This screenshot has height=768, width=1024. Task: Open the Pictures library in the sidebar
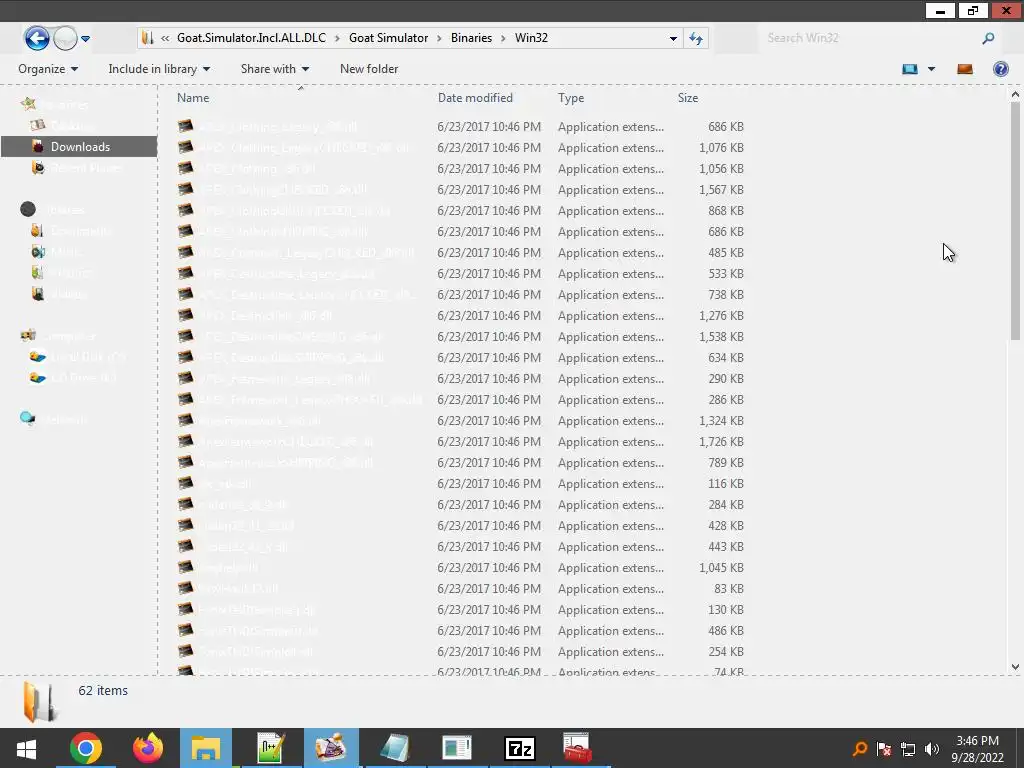(x=61, y=273)
